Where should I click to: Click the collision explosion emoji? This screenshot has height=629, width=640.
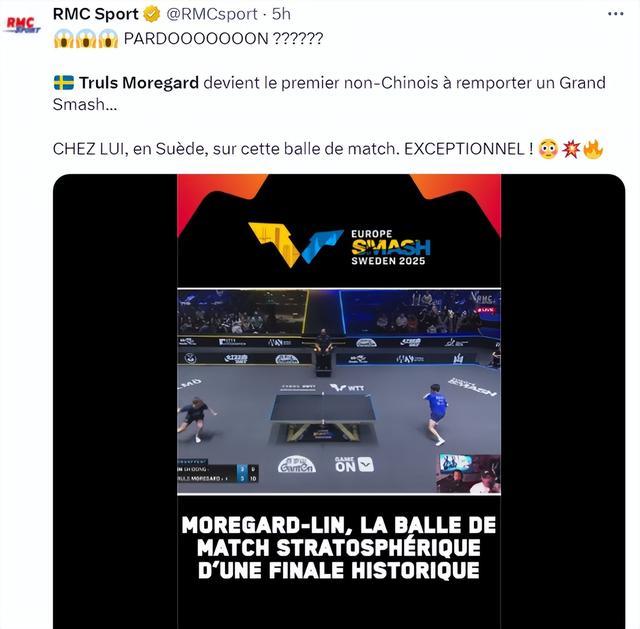pos(571,149)
